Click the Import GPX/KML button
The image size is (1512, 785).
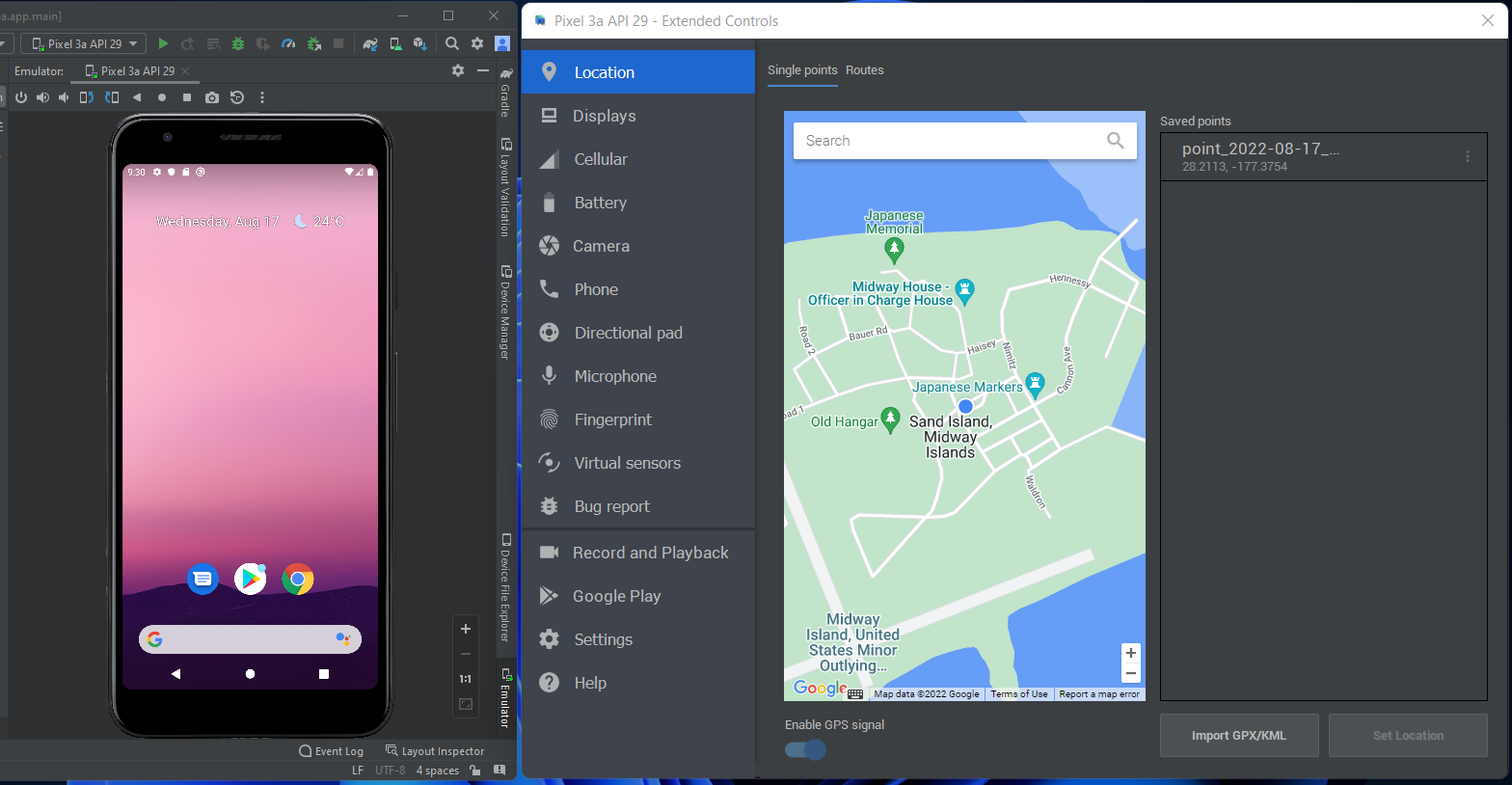(1239, 736)
